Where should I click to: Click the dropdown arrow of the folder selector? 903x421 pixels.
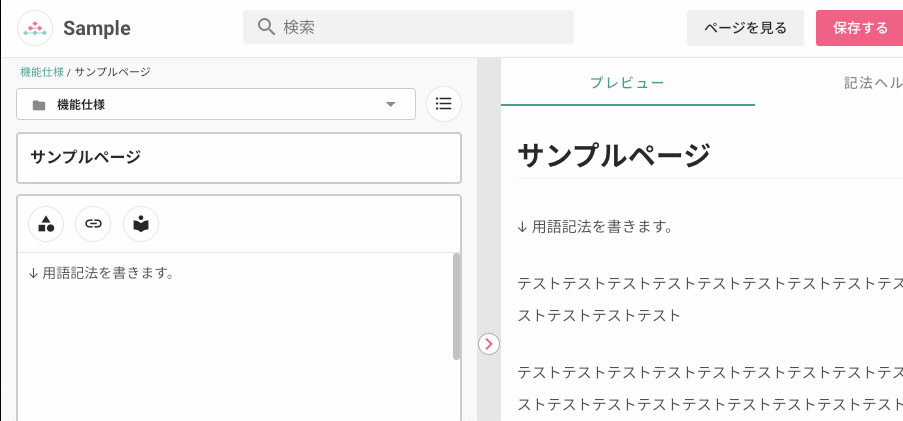[x=390, y=105]
